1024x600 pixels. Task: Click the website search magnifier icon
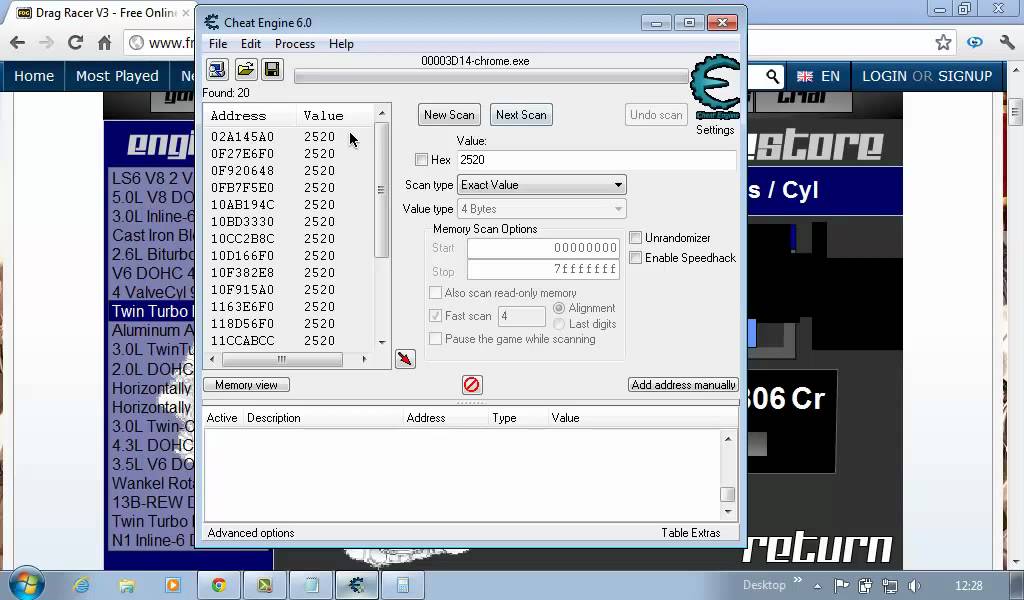point(773,76)
